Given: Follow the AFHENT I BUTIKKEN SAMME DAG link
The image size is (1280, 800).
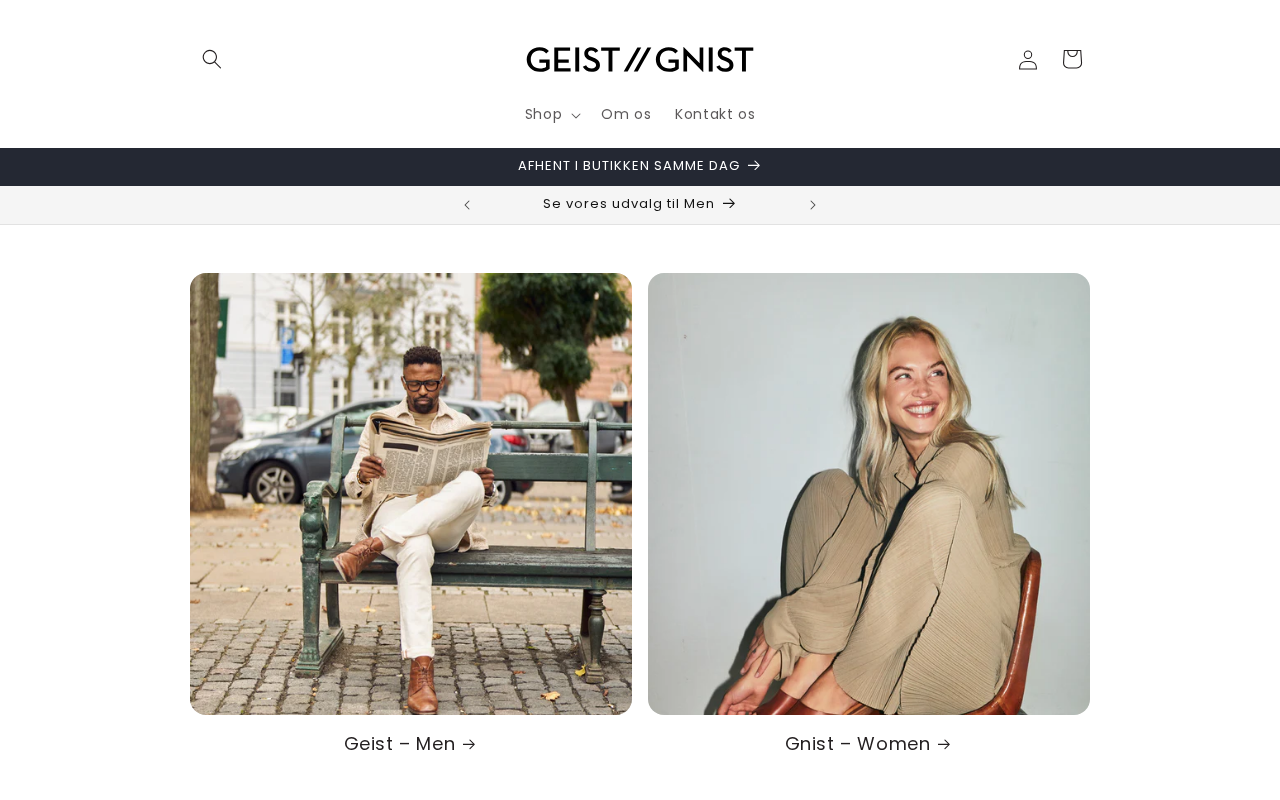Looking at the screenshot, I should [x=640, y=166].
